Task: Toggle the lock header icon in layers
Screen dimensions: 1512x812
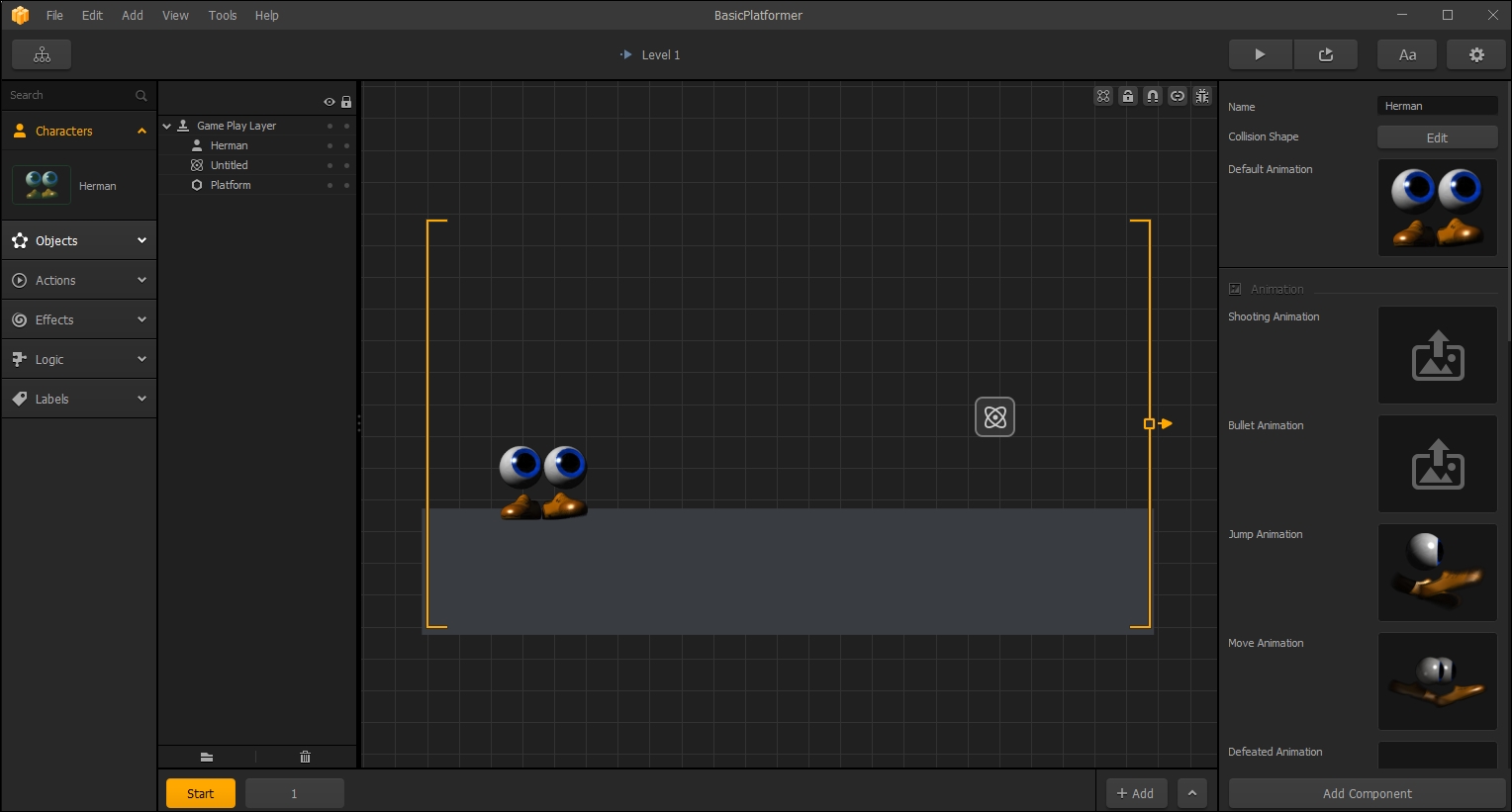Action: pyautogui.click(x=346, y=102)
